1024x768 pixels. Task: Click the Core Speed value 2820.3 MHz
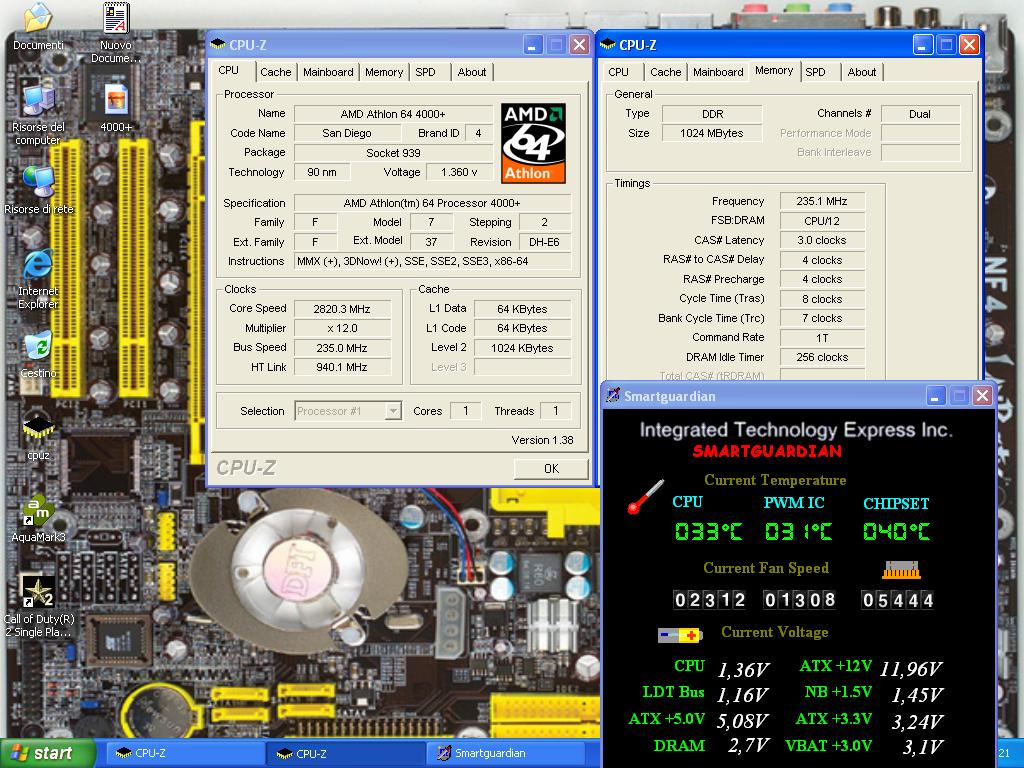pos(342,309)
